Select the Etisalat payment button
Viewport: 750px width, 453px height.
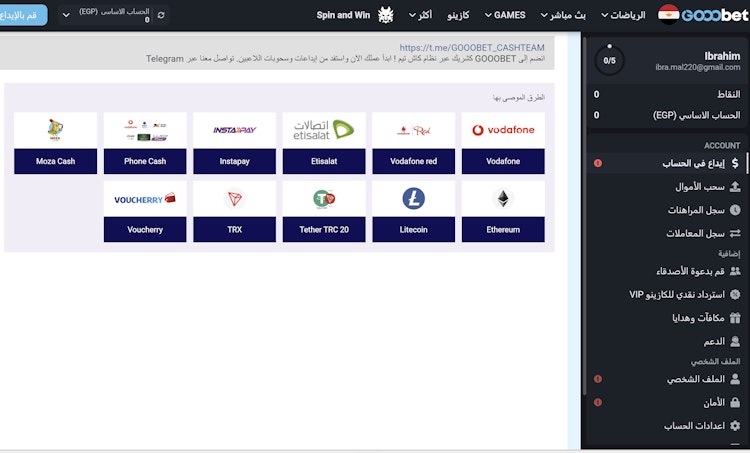point(324,161)
